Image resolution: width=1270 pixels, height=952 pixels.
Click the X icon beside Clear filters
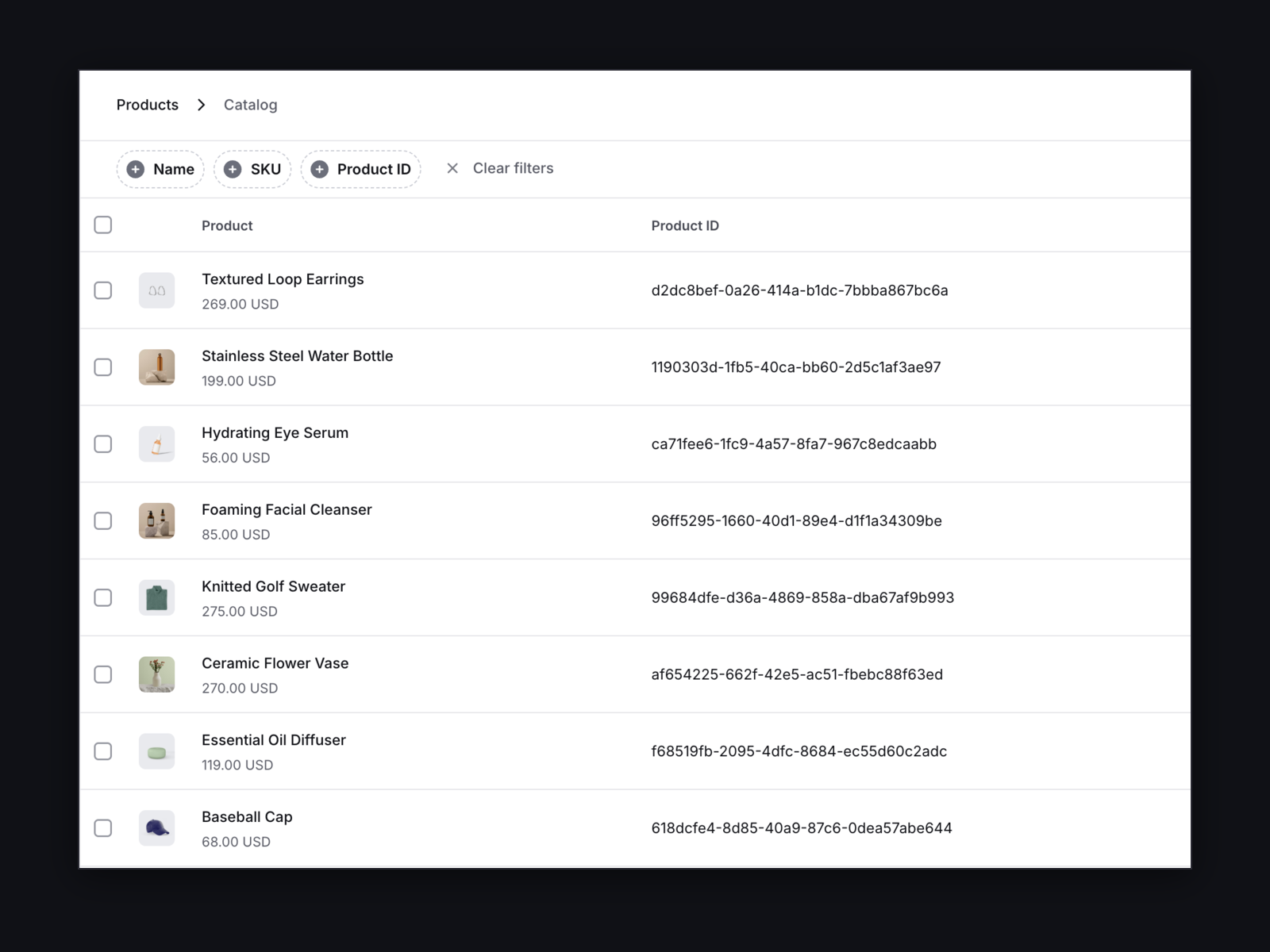(452, 168)
